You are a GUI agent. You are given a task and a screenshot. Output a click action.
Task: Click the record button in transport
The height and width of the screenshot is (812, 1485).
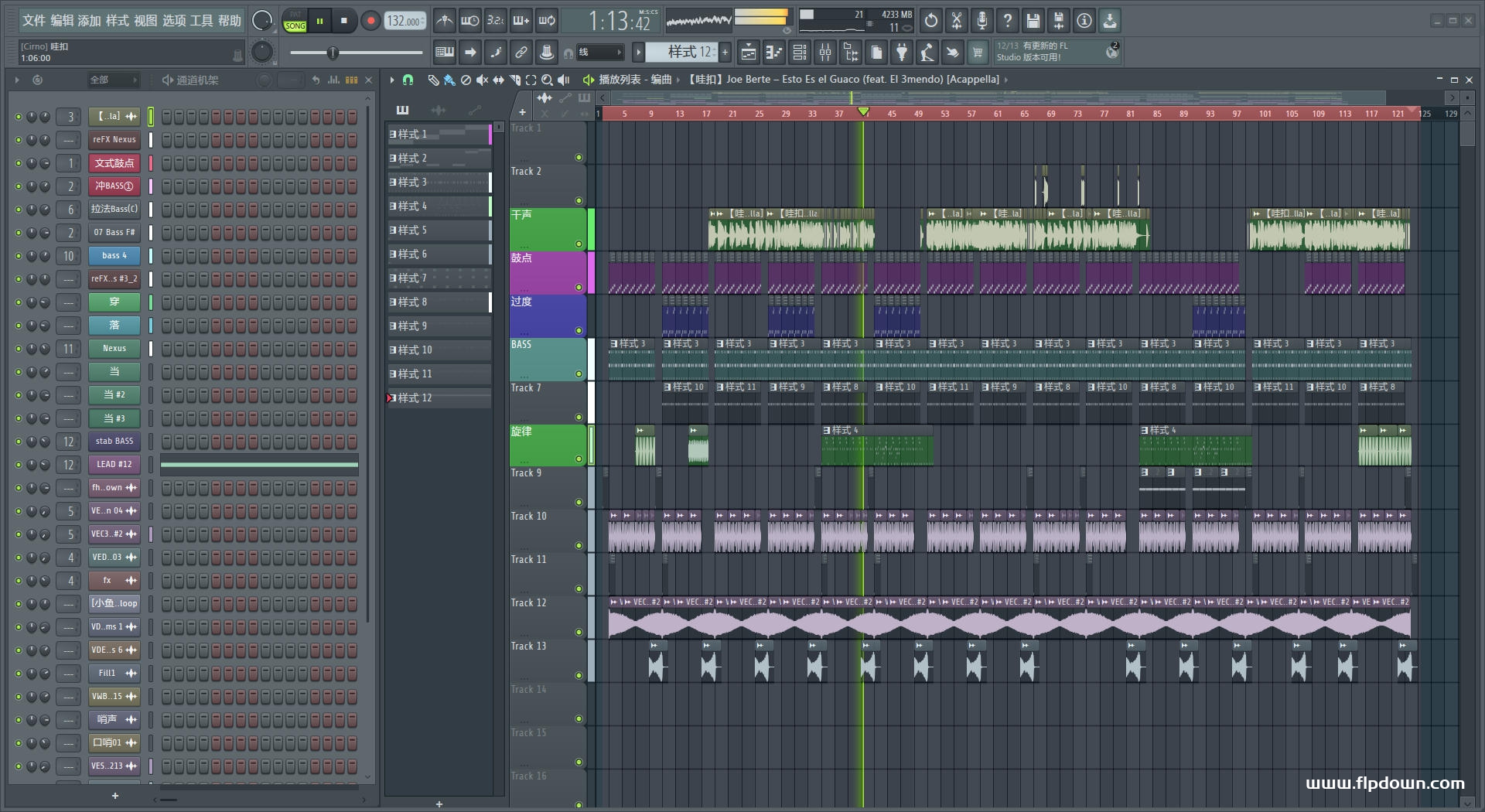point(370,21)
